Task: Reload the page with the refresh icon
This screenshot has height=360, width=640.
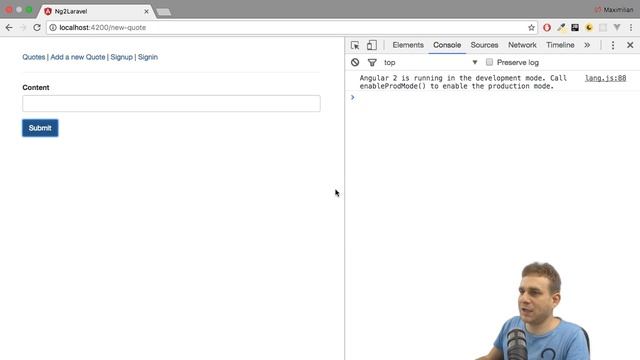Action: coord(37,27)
